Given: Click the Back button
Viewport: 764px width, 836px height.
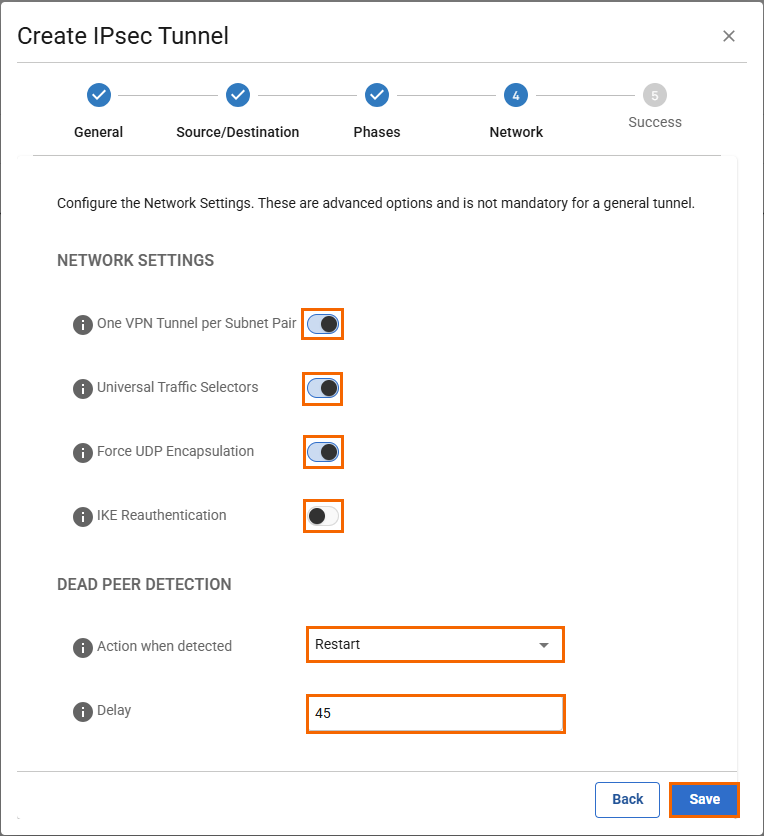Looking at the screenshot, I should click(x=627, y=799).
